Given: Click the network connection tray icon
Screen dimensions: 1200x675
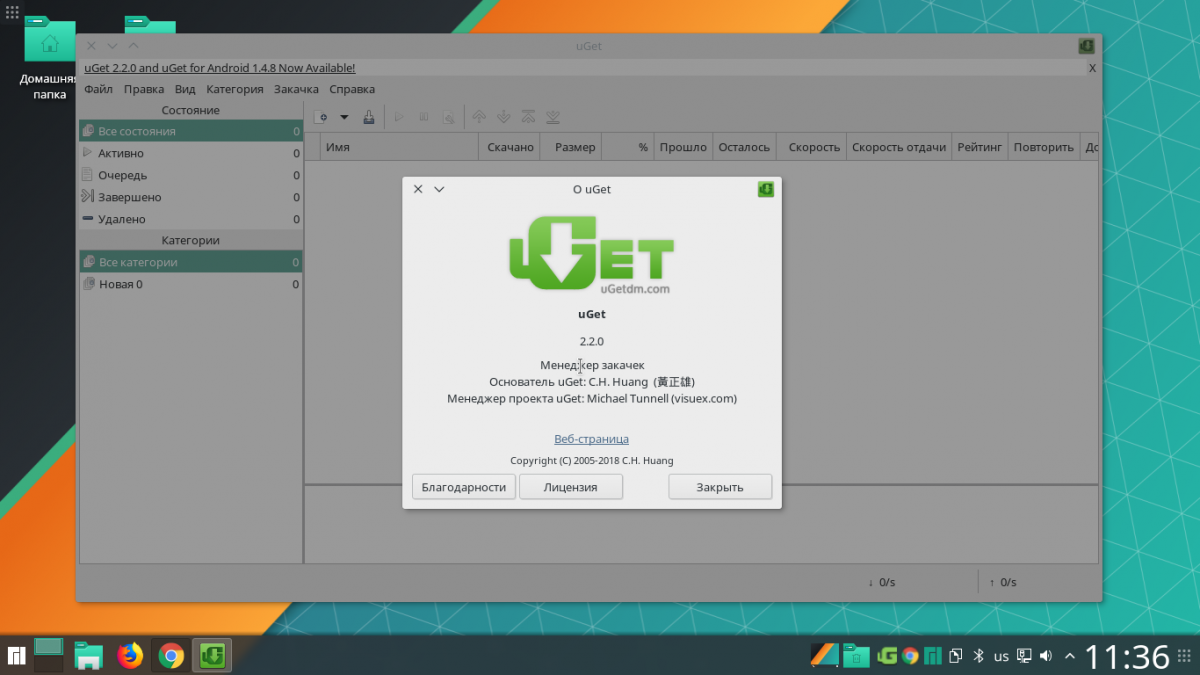Looking at the screenshot, I should (1024, 656).
